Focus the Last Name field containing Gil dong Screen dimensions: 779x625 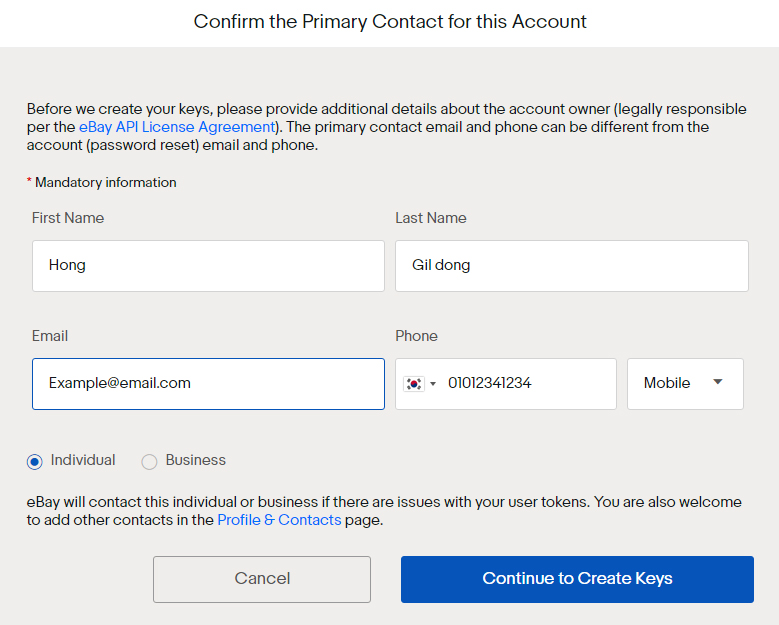tap(572, 266)
